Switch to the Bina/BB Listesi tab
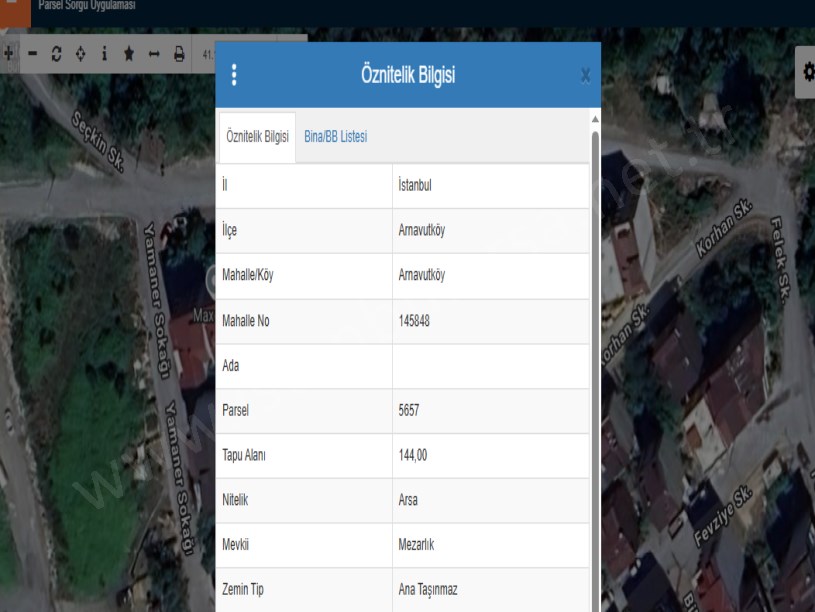The height and width of the screenshot is (612, 815). pyautogui.click(x=335, y=137)
